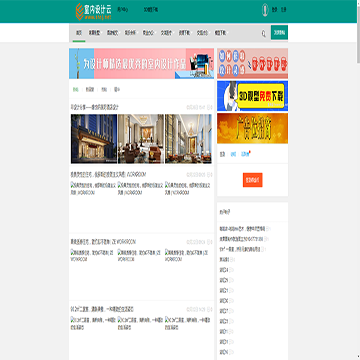The height and width of the screenshot is (360, 360).
Task: Open the pink sidebar ad banner
Action: (x=252, y=63)
